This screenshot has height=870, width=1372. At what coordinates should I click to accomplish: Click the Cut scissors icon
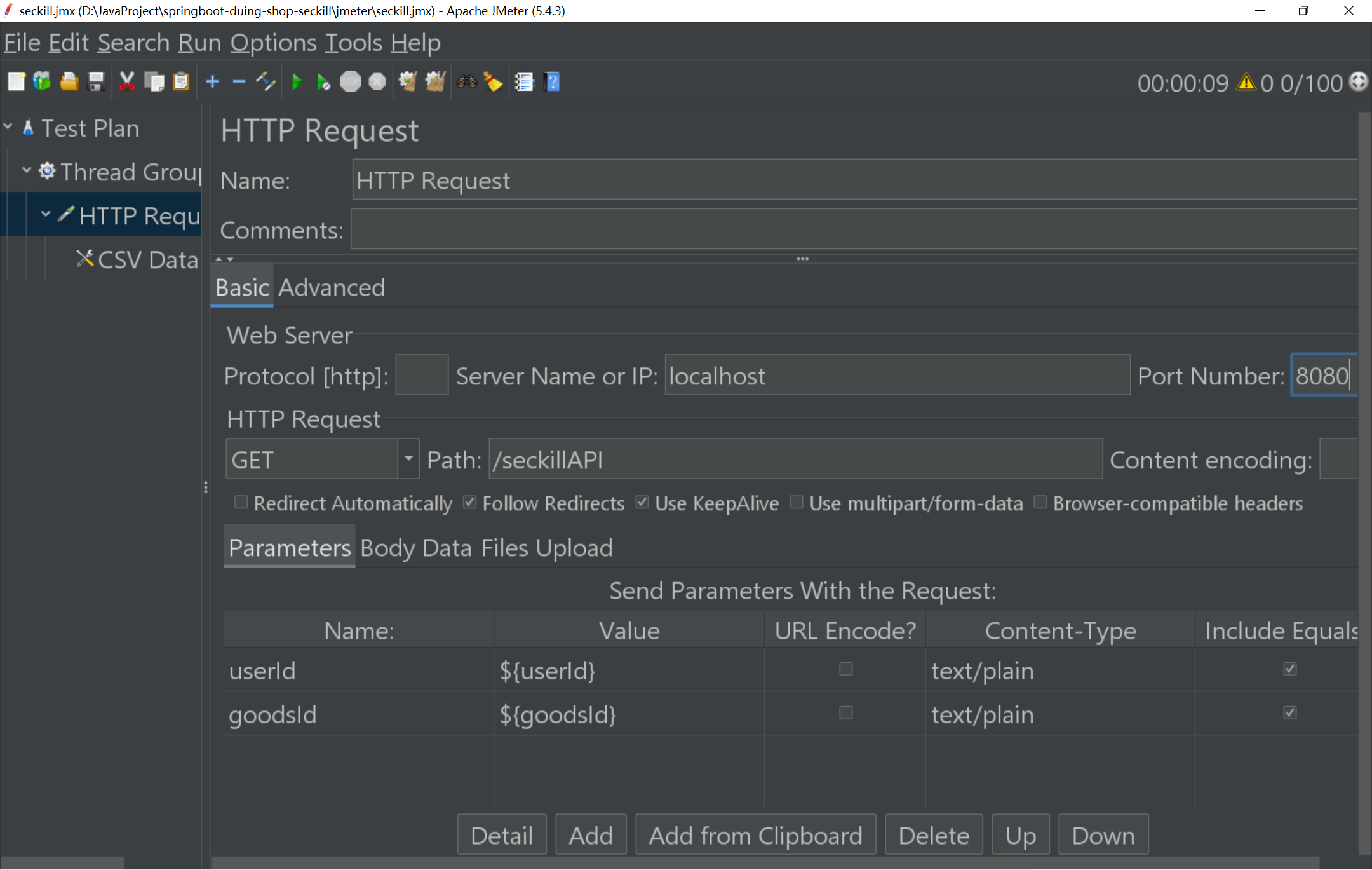tap(127, 82)
